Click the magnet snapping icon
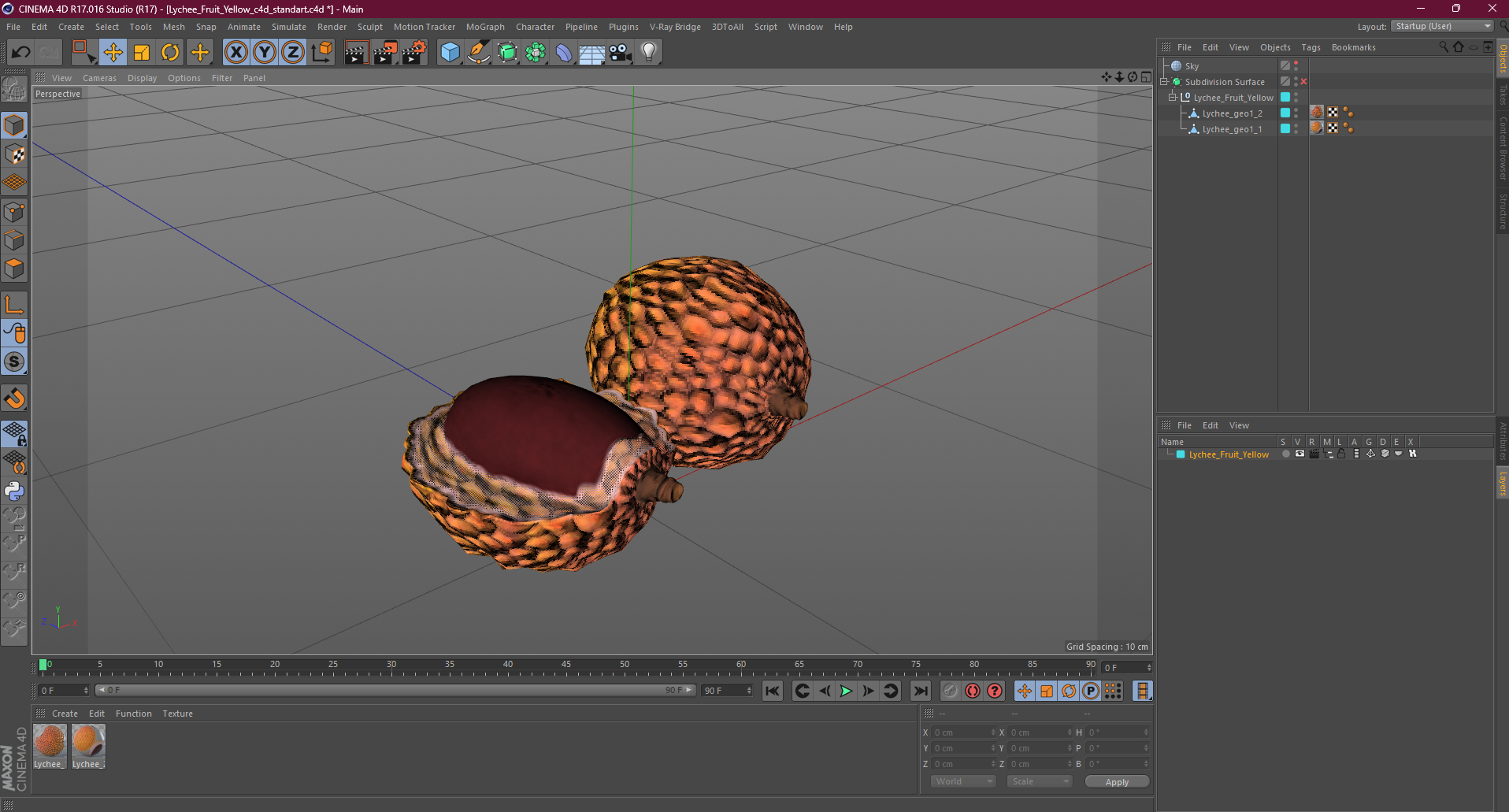 [14, 399]
